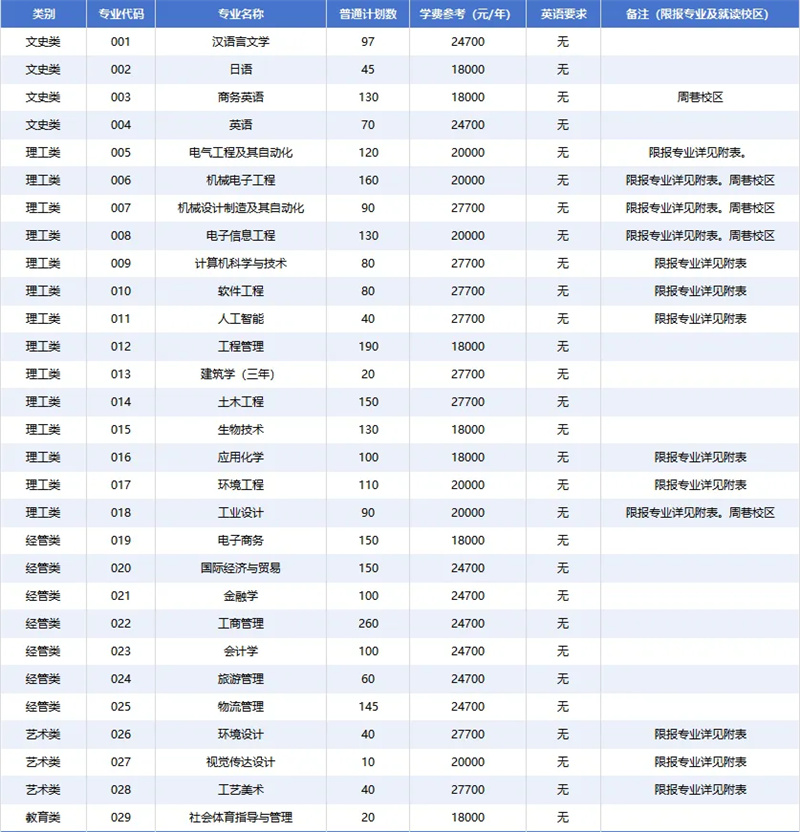Click tuition 20000 in 环境工程 row
This screenshot has width=800, height=832.
[468, 485]
